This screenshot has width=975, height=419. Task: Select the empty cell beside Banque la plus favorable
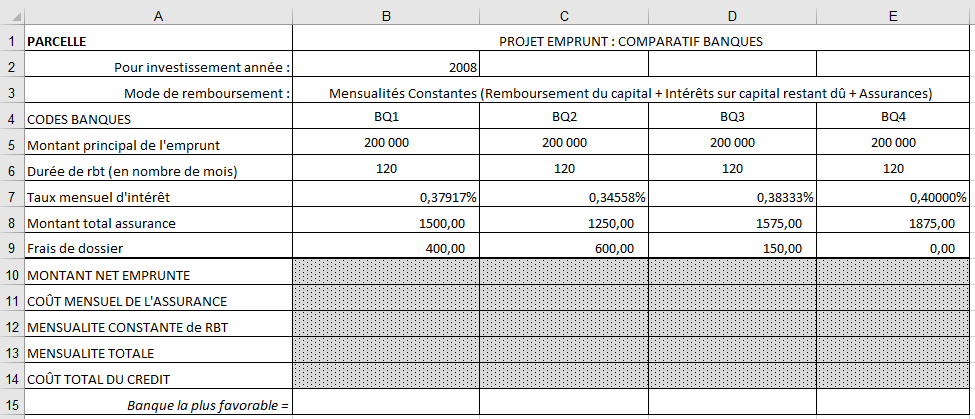(x=386, y=404)
